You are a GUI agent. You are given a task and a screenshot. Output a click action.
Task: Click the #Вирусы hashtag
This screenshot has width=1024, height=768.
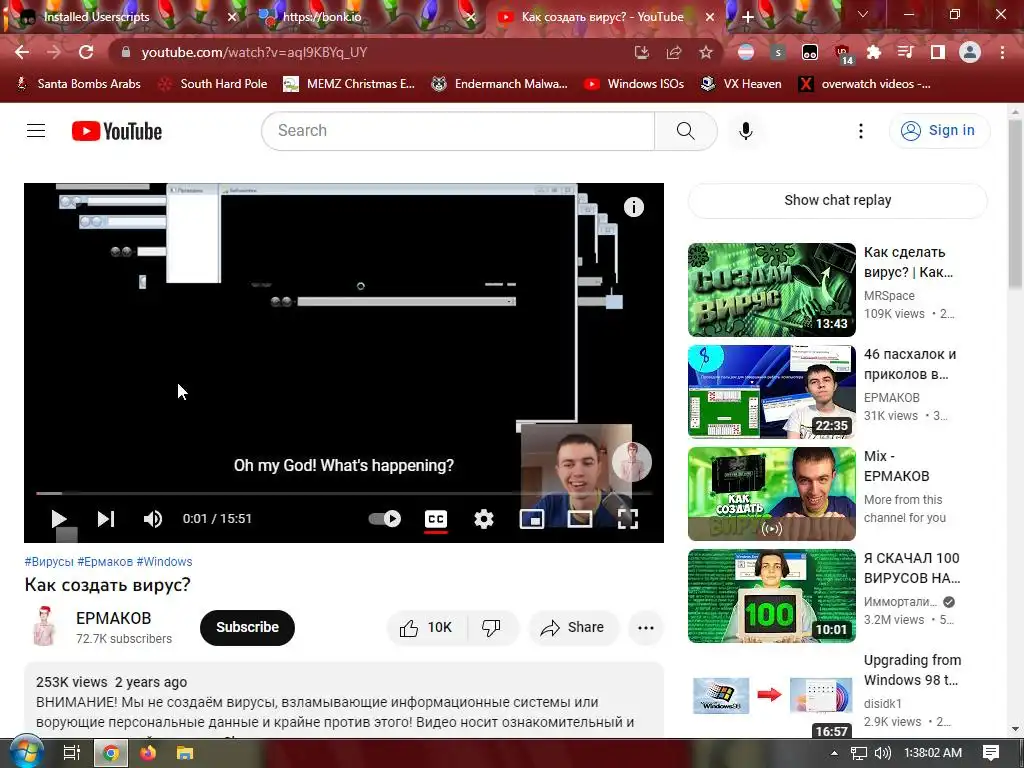tap(49, 562)
